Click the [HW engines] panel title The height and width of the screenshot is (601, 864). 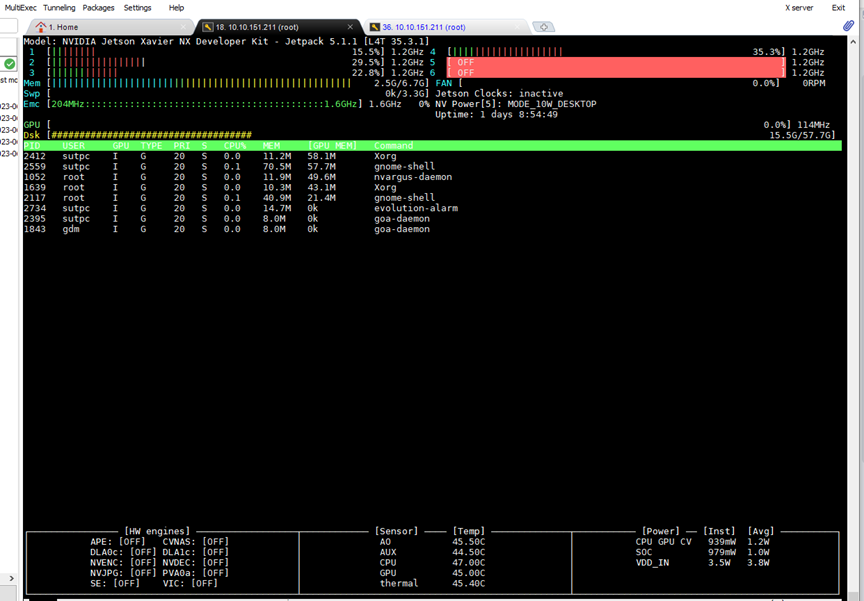tap(157, 531)
